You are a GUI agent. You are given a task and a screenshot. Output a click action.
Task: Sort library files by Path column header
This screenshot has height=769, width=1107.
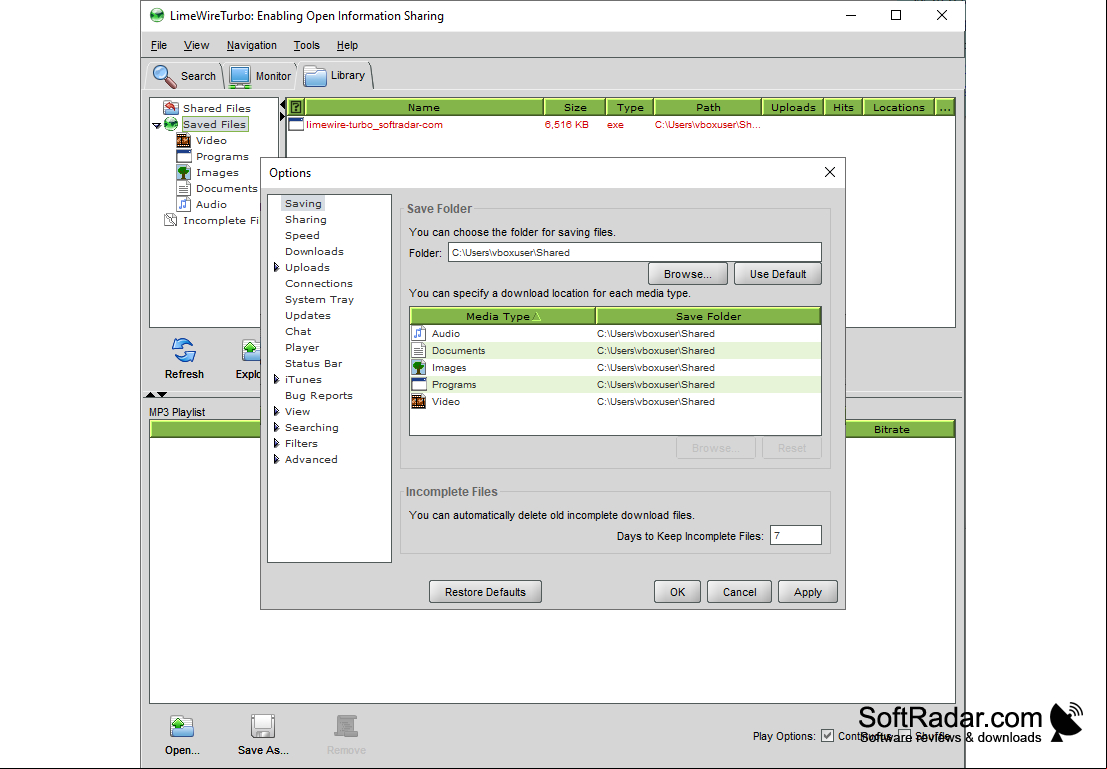708,107
